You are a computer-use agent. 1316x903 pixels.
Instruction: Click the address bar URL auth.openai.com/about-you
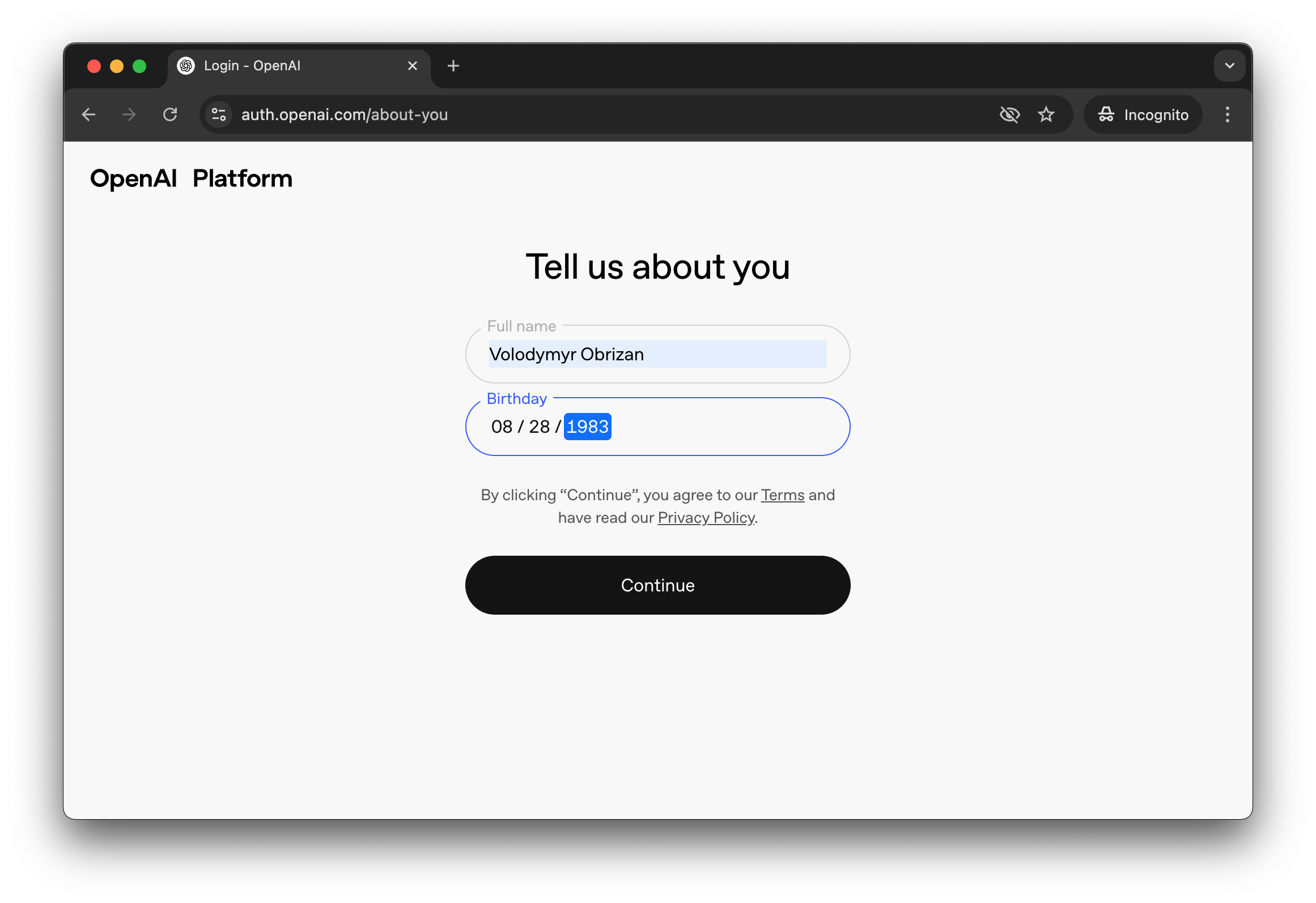tap(345, 114)
